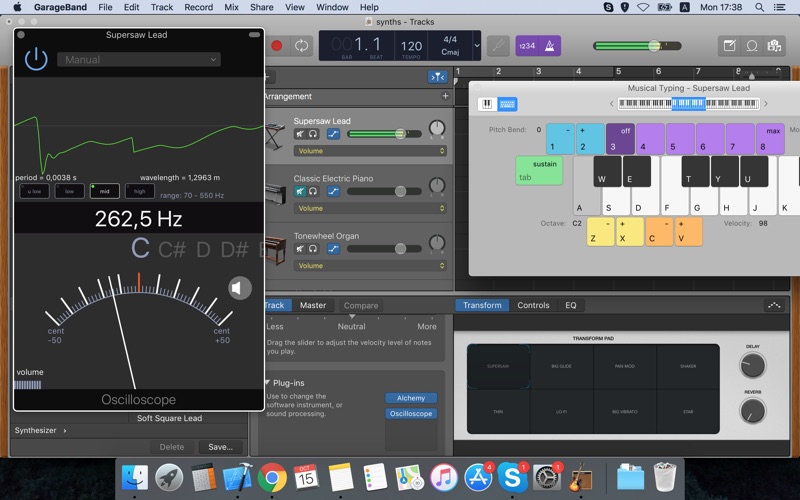Click the Supersaw Lead pan knob
Image resolution: width=800 pixels, height=500 pixels.
coord(437,128)
